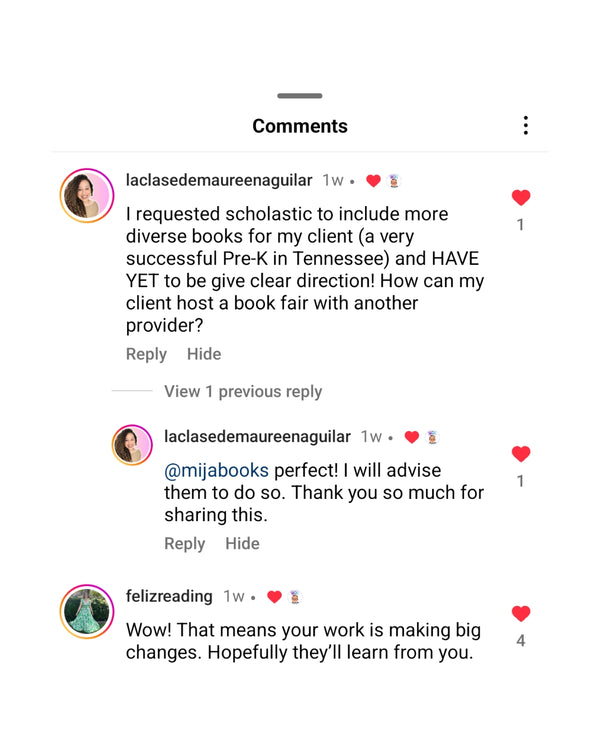
Task: Open felizreading's profile picture
Action: click(x=87, y=612)
